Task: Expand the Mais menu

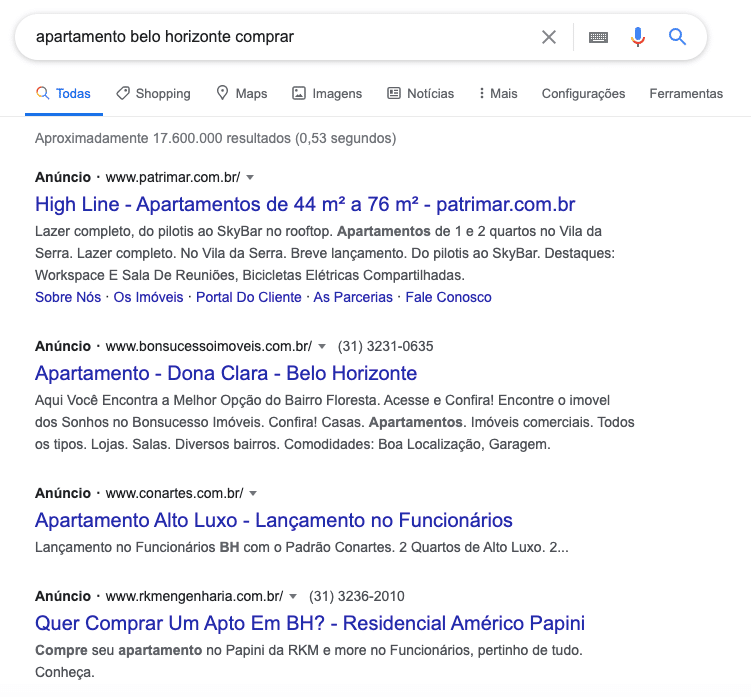Action: pyautogui.click(x=498, y=93)
